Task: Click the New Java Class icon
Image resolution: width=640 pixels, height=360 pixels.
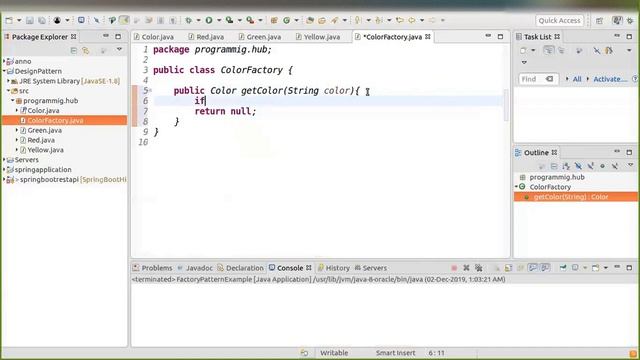Action: click(x=287, y=20)
